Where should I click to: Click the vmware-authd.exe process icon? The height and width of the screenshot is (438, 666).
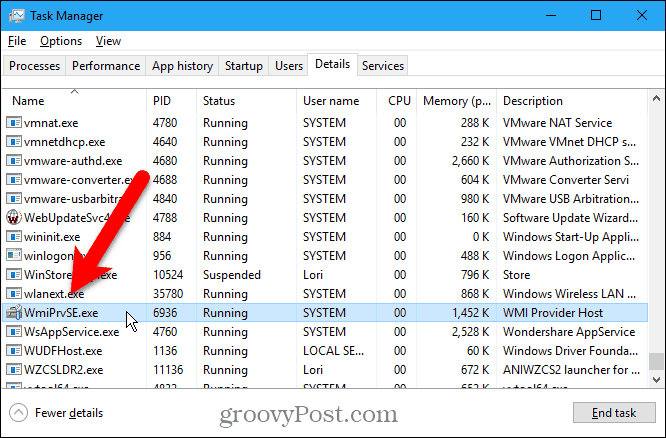(x=14, y=161)
